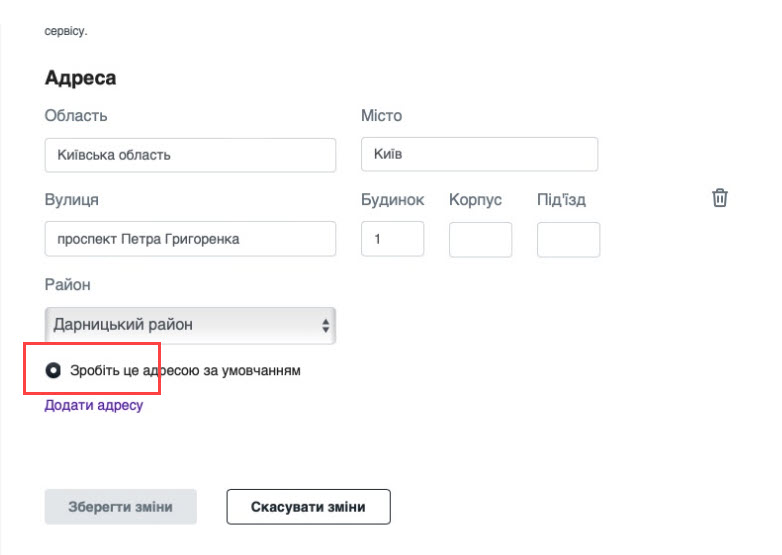
Task: Click the 'Місто' field label
Action: pyautogui.click(x=382, y=116)
